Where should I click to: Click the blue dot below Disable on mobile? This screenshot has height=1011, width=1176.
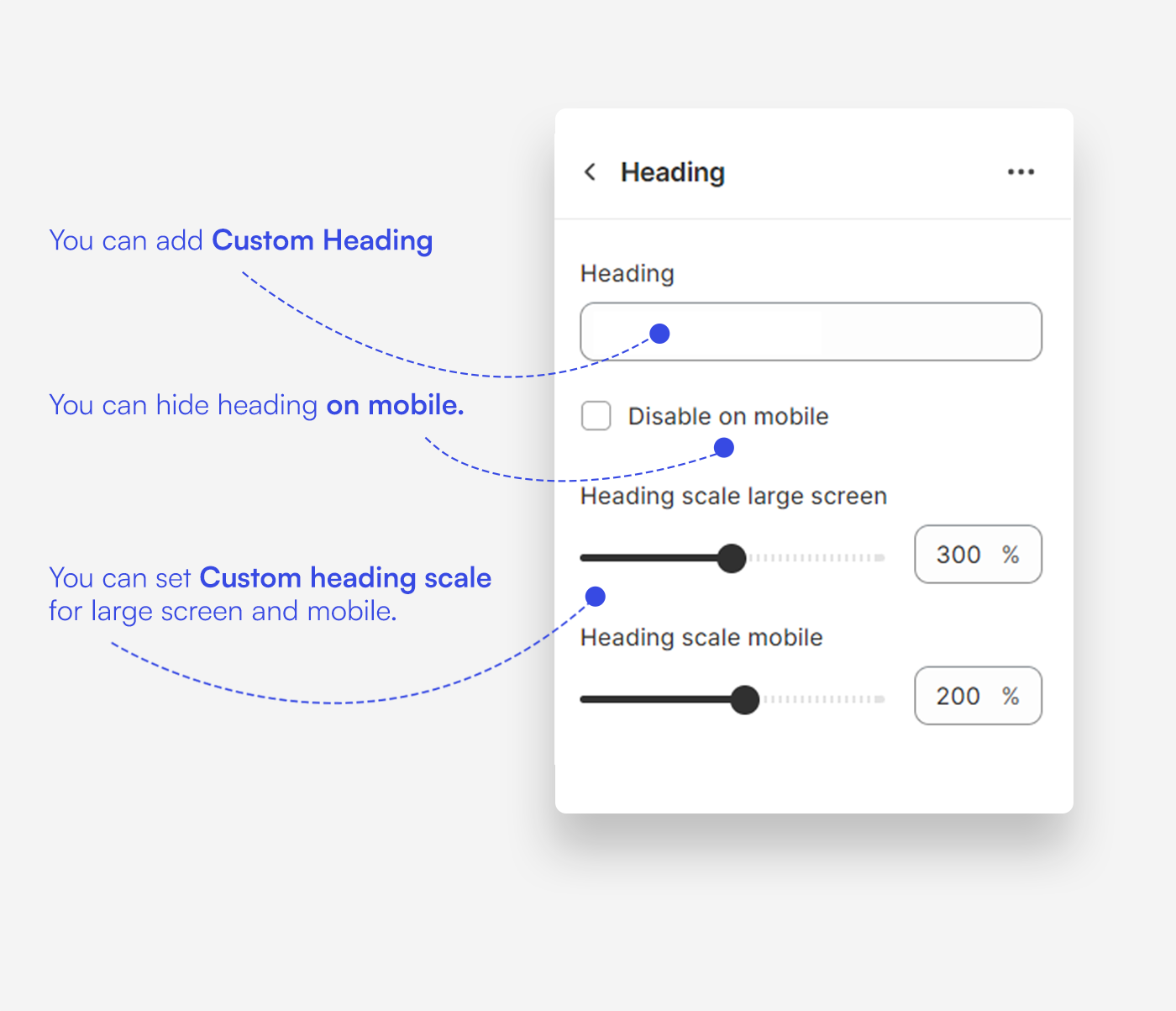click(x=724, y=448)
